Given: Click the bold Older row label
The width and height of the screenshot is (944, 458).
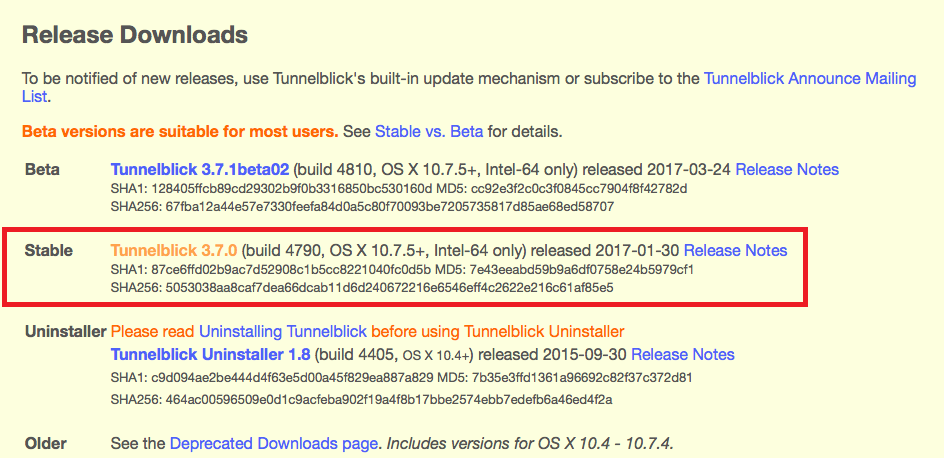Looking at the screenshot, I should 46,444.
